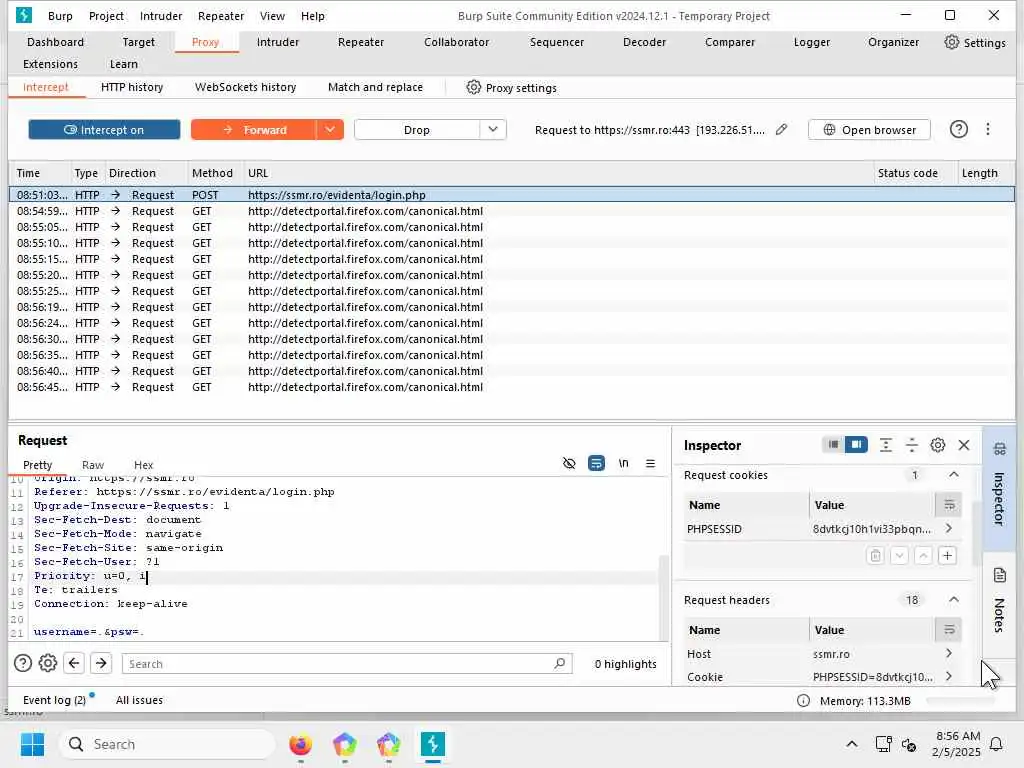Open Intercept help question icon
Viewport: 1024px width, 768px height.
(x=958, y=129)
